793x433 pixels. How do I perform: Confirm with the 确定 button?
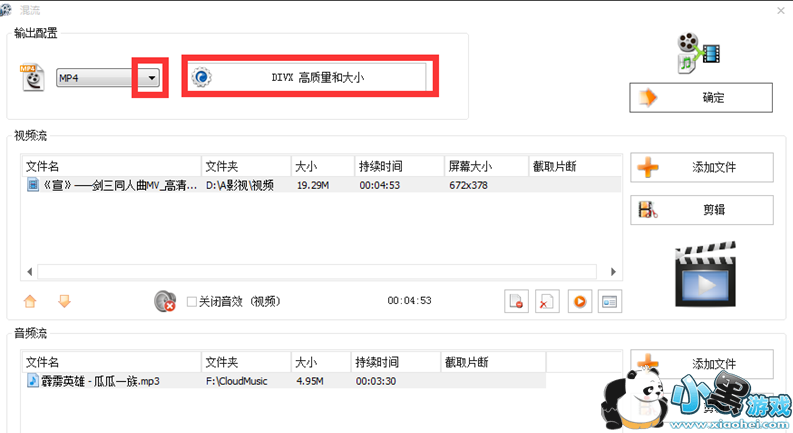click(701, 98)
